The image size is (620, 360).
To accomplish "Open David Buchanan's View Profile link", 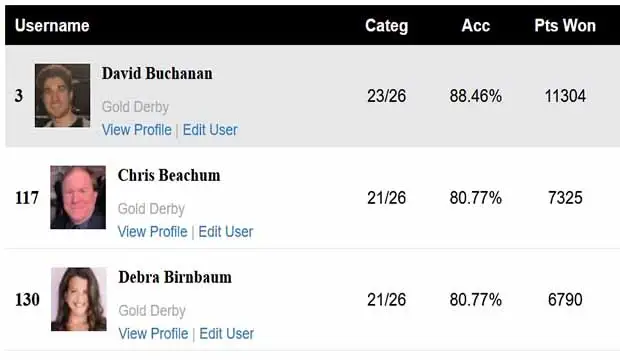I will click(137, 130).
